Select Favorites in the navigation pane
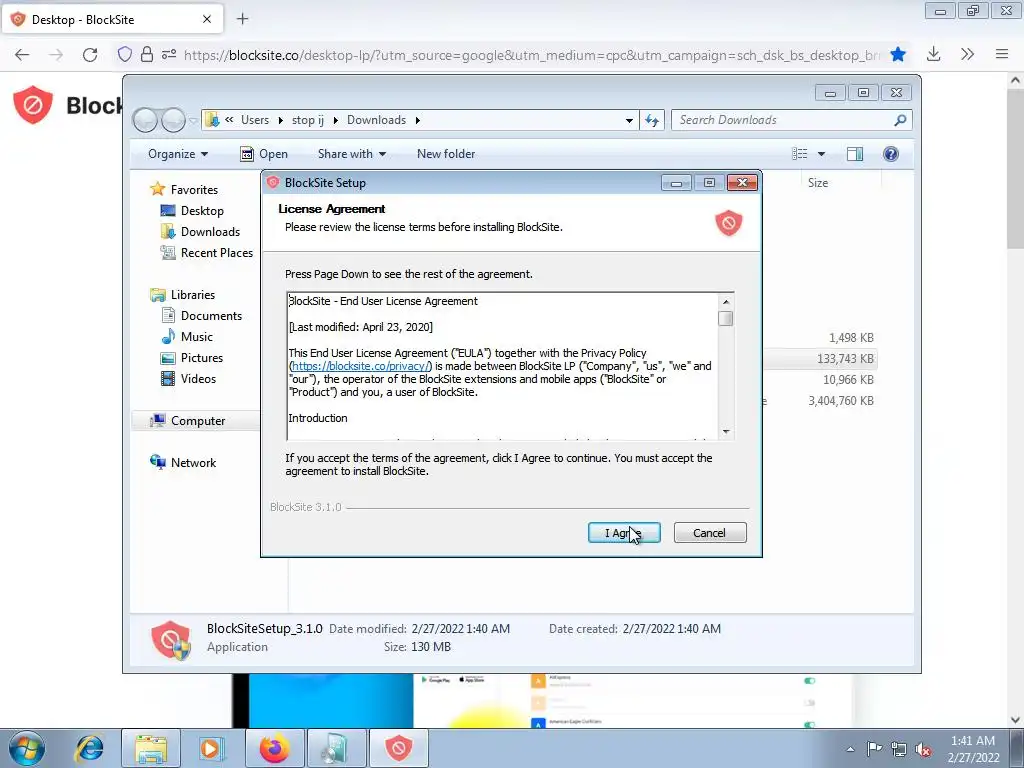Viewport: 1024px width, 768px height. tap(194, 190)
